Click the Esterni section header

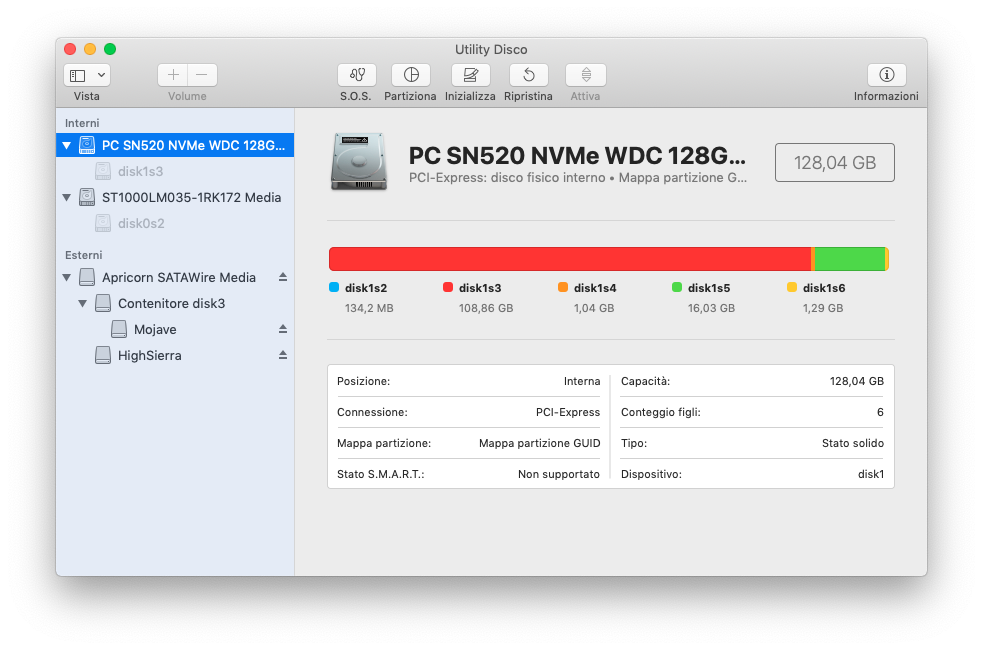83,255
